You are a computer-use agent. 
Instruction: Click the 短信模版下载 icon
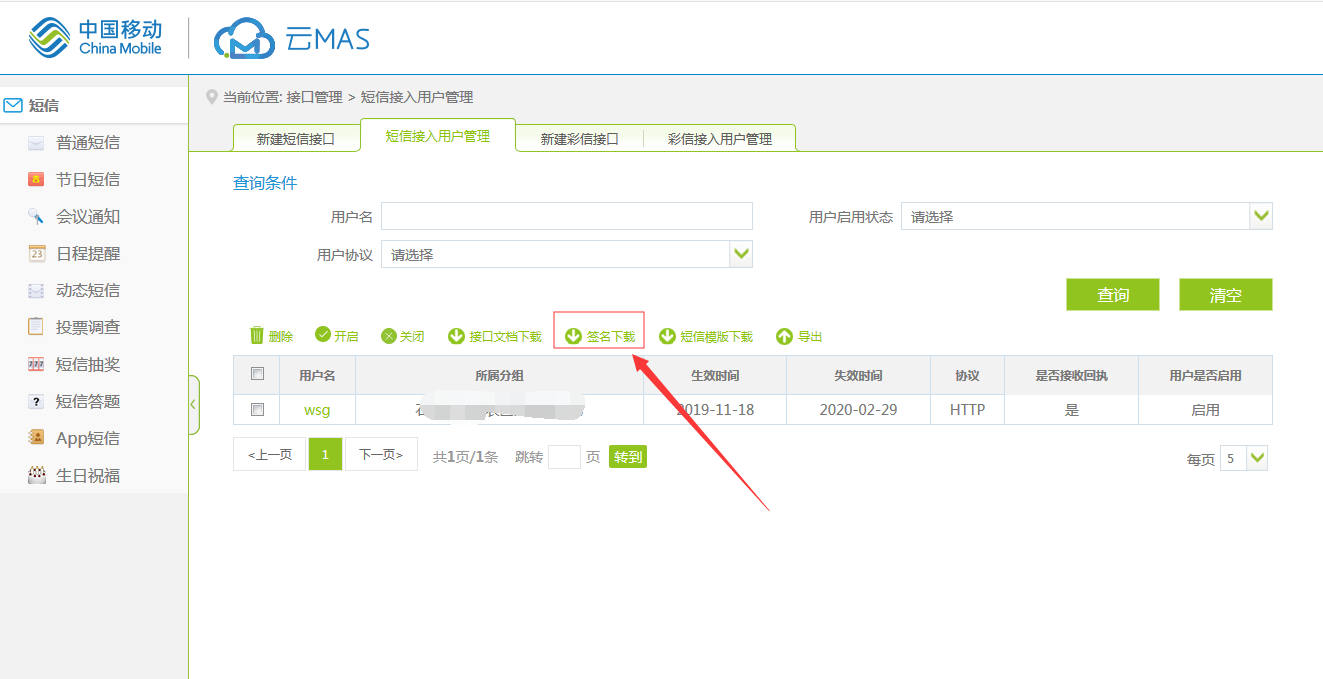coord(667,336)
